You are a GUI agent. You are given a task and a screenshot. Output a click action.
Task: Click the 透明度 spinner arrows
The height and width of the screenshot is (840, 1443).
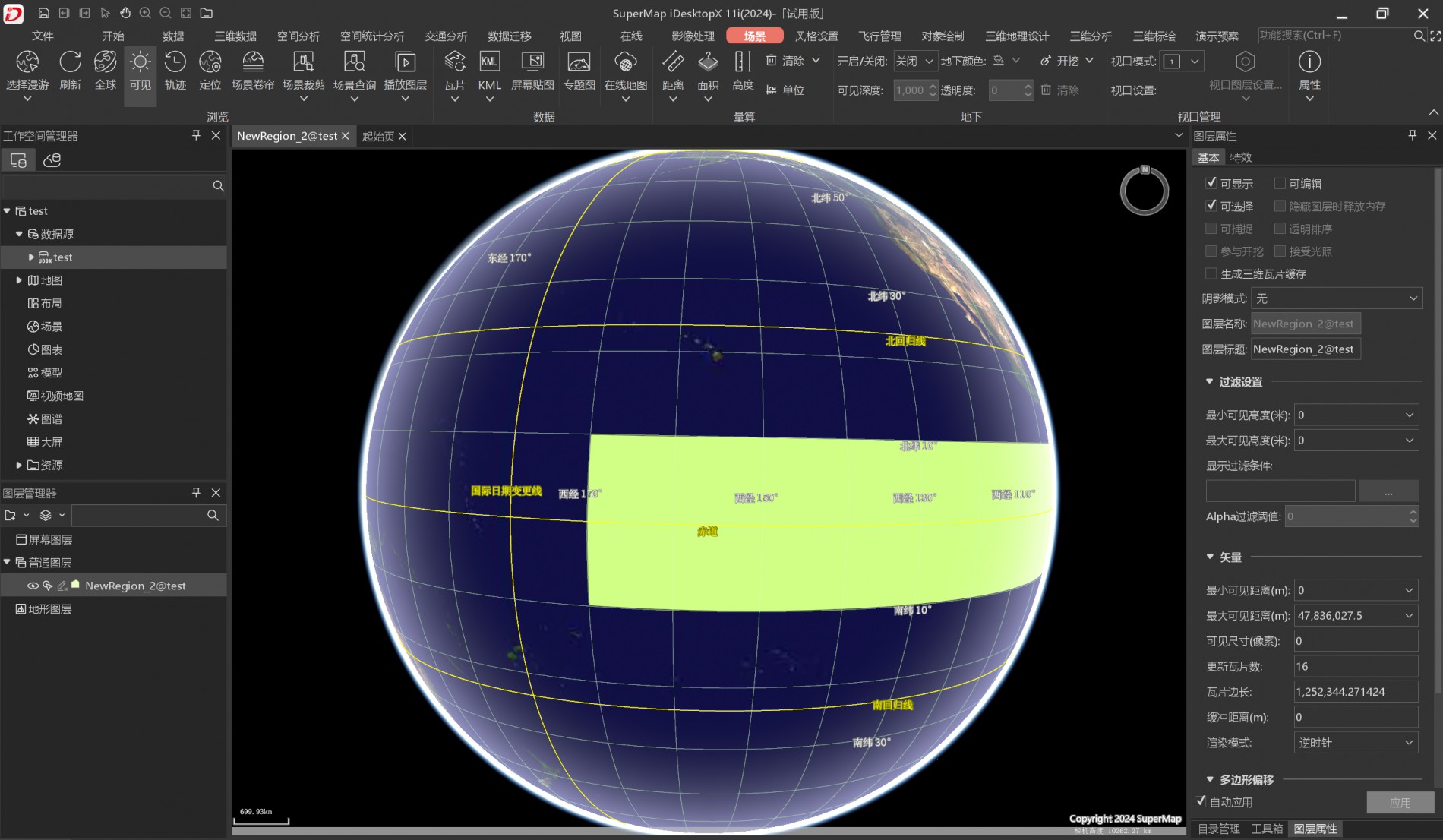tap(1028, 90)
